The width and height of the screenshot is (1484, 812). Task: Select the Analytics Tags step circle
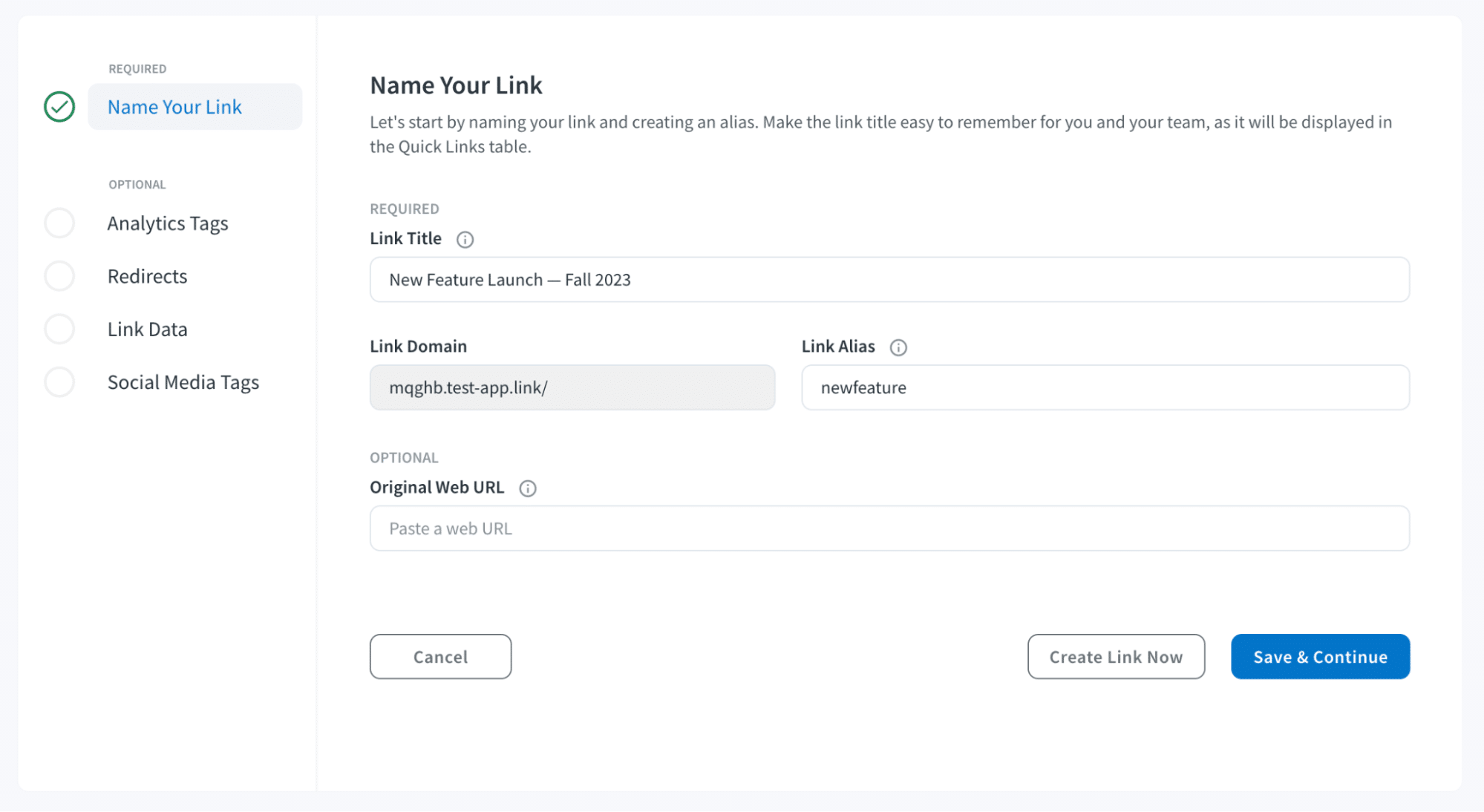pyautogui.click(x=59, y=223)
